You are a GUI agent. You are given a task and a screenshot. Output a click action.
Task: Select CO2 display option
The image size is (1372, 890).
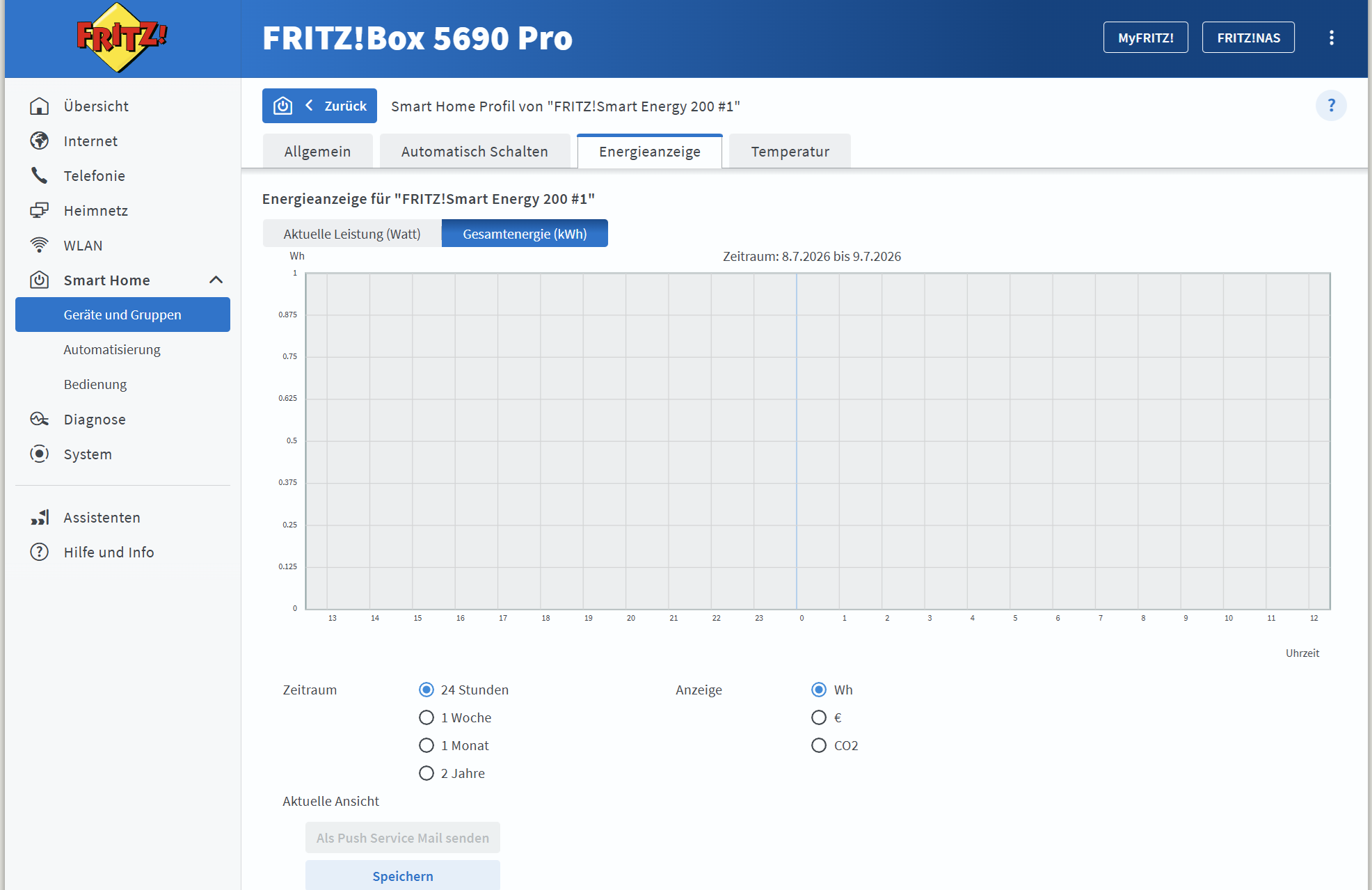pyautogui.click(x=819, y=745)
